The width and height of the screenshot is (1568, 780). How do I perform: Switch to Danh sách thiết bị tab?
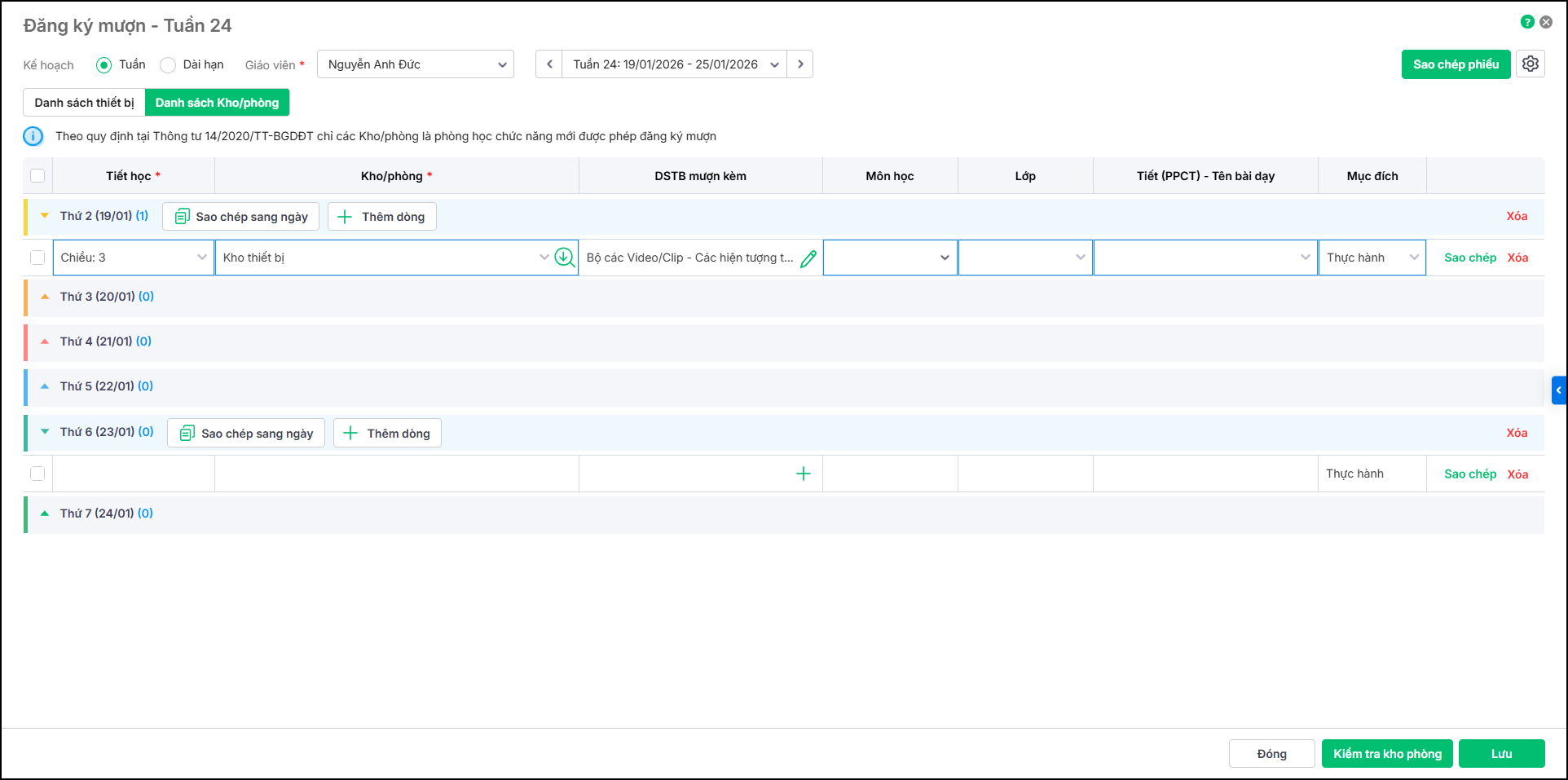[x=84, y=103]
